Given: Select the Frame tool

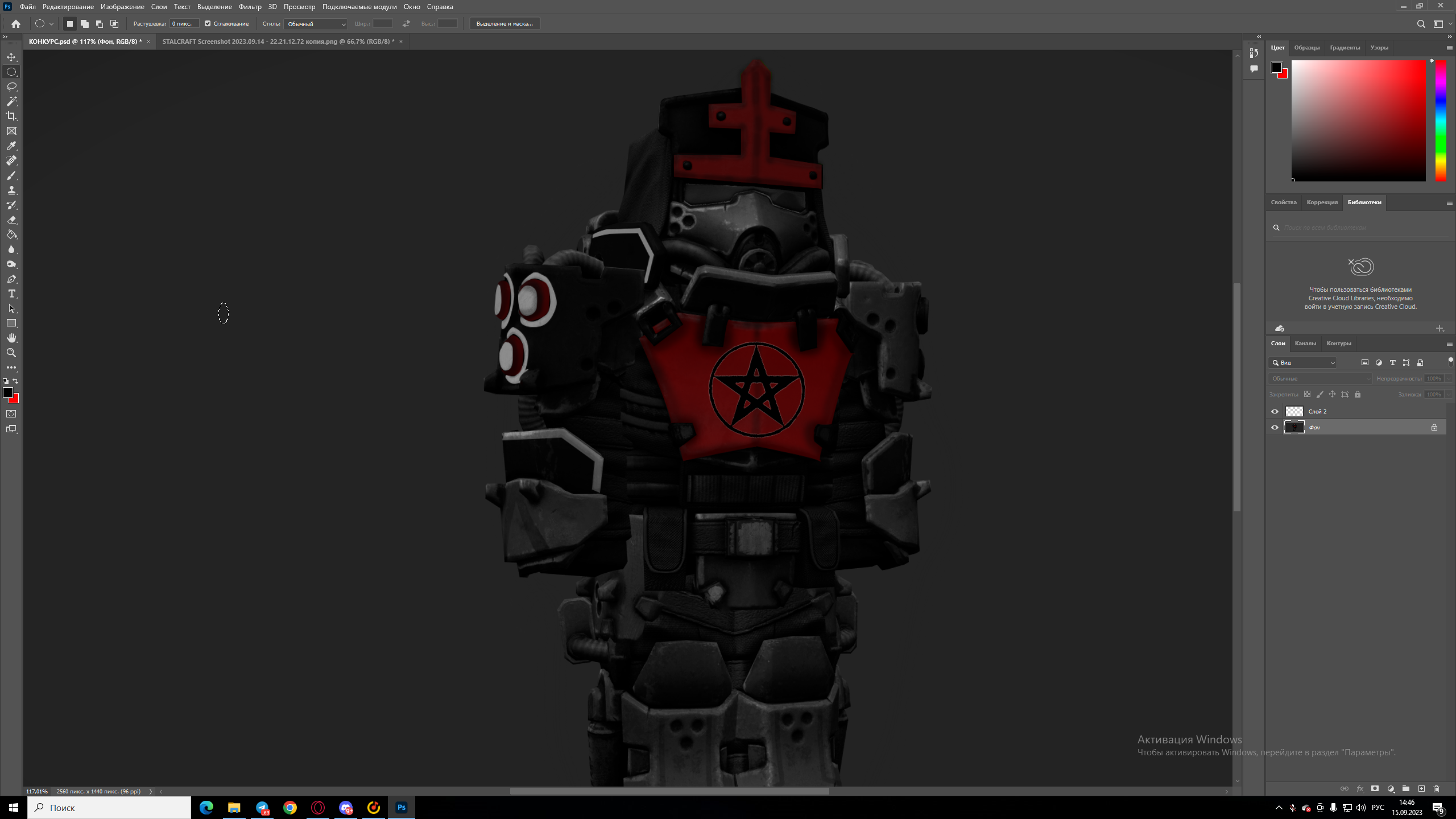Looking at the screenshot, I should tap(11, 131).
